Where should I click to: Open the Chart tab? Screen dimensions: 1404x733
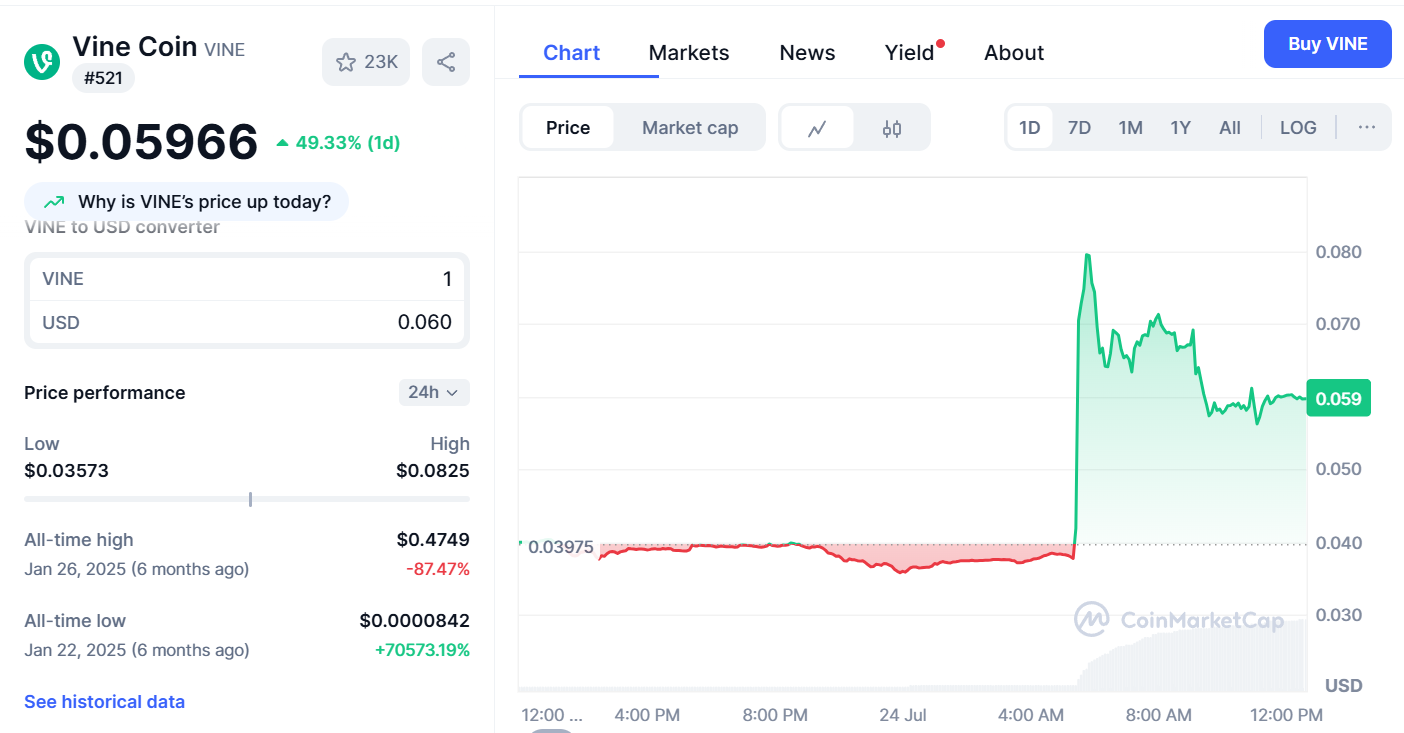(572, 53)
